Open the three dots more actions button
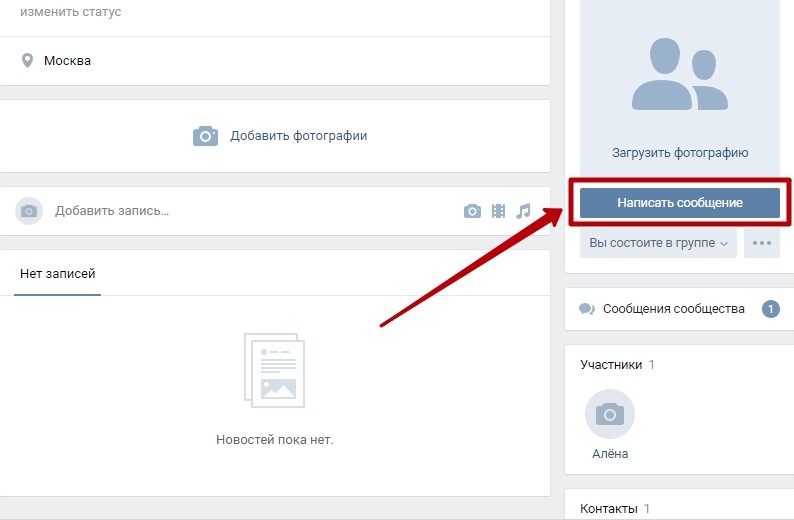The height and width of the screenshot is (520, 794). point(762,243)
